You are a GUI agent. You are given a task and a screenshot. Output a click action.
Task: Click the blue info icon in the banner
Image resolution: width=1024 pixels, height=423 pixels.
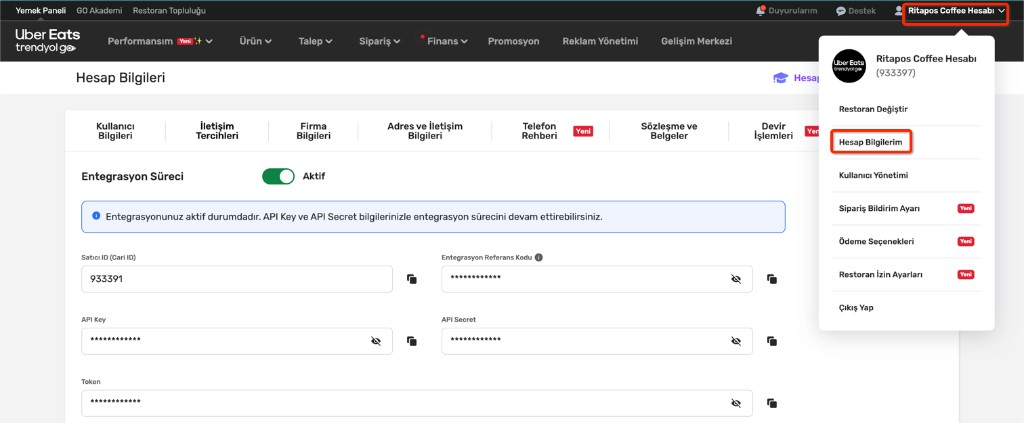[x=96, y=215]
